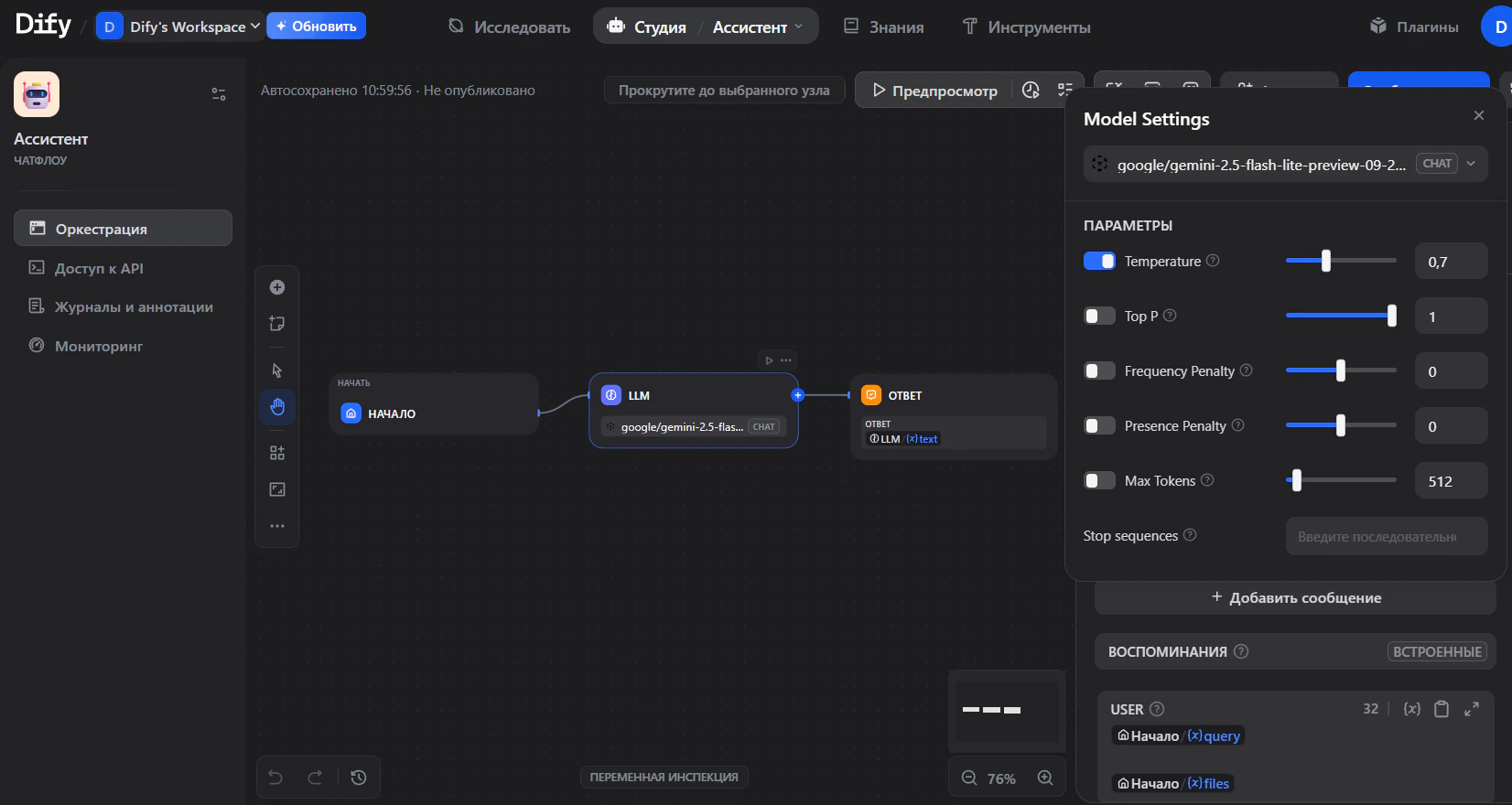The height and width of the screenshot is (805, 1512).
Task: Adjust the Max Tokens slider
Action: click(1296, 480)
